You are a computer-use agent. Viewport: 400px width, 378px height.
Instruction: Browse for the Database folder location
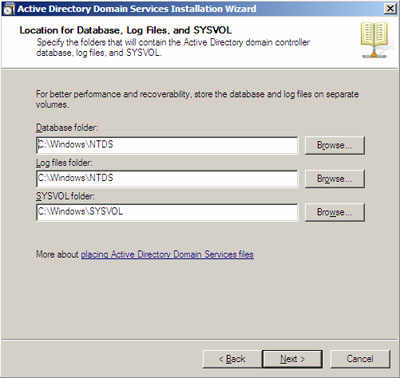[x=334, y=145]
